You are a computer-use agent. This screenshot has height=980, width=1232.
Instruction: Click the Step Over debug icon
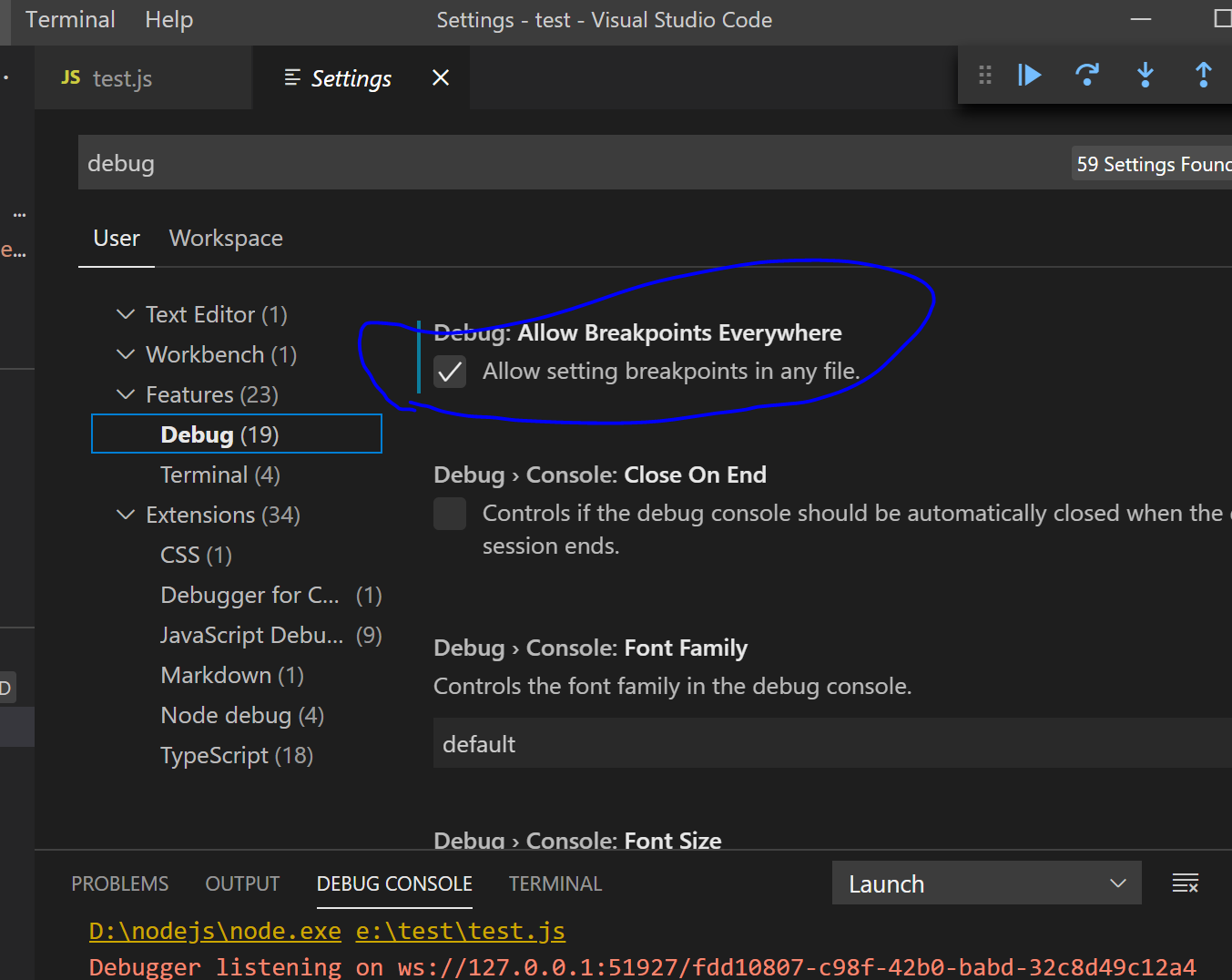tap(1087, 75)
